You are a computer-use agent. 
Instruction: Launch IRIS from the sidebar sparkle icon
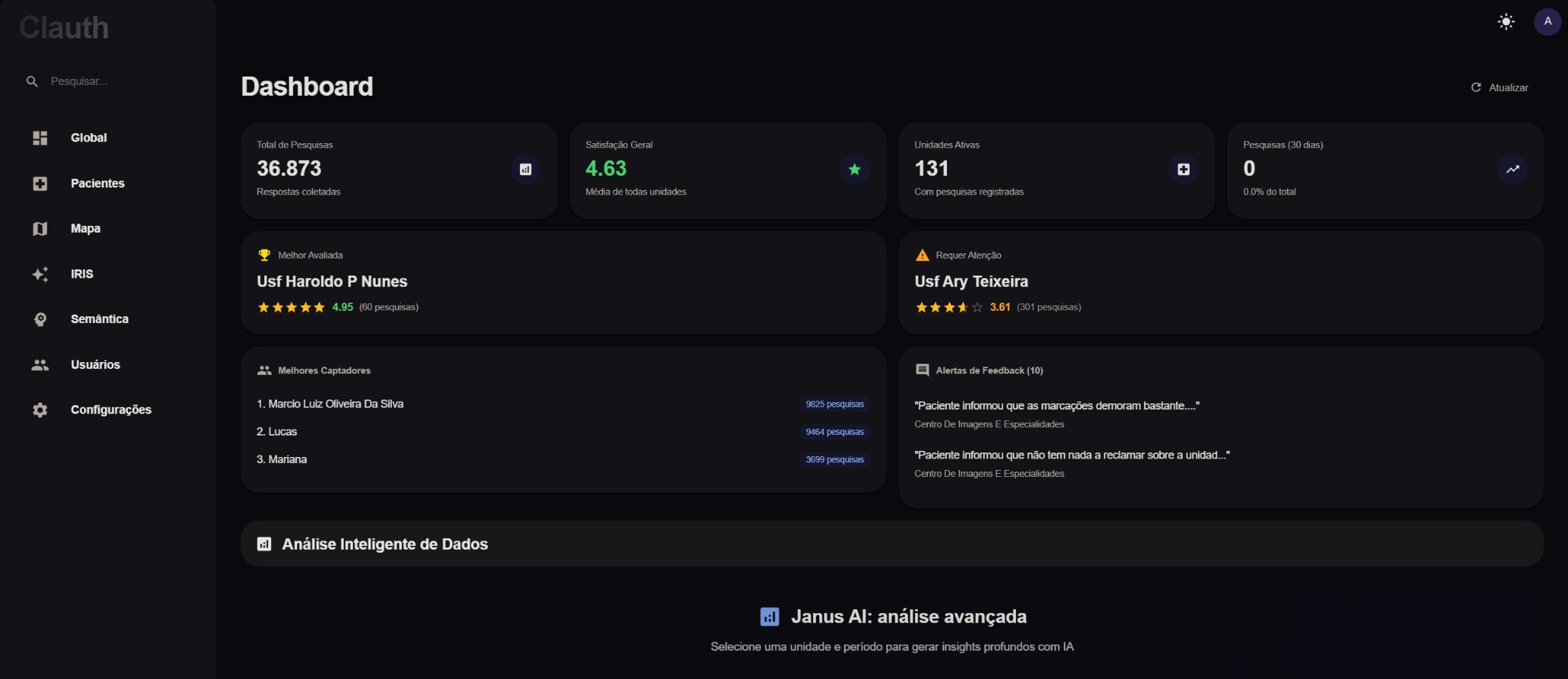[40, 273]
